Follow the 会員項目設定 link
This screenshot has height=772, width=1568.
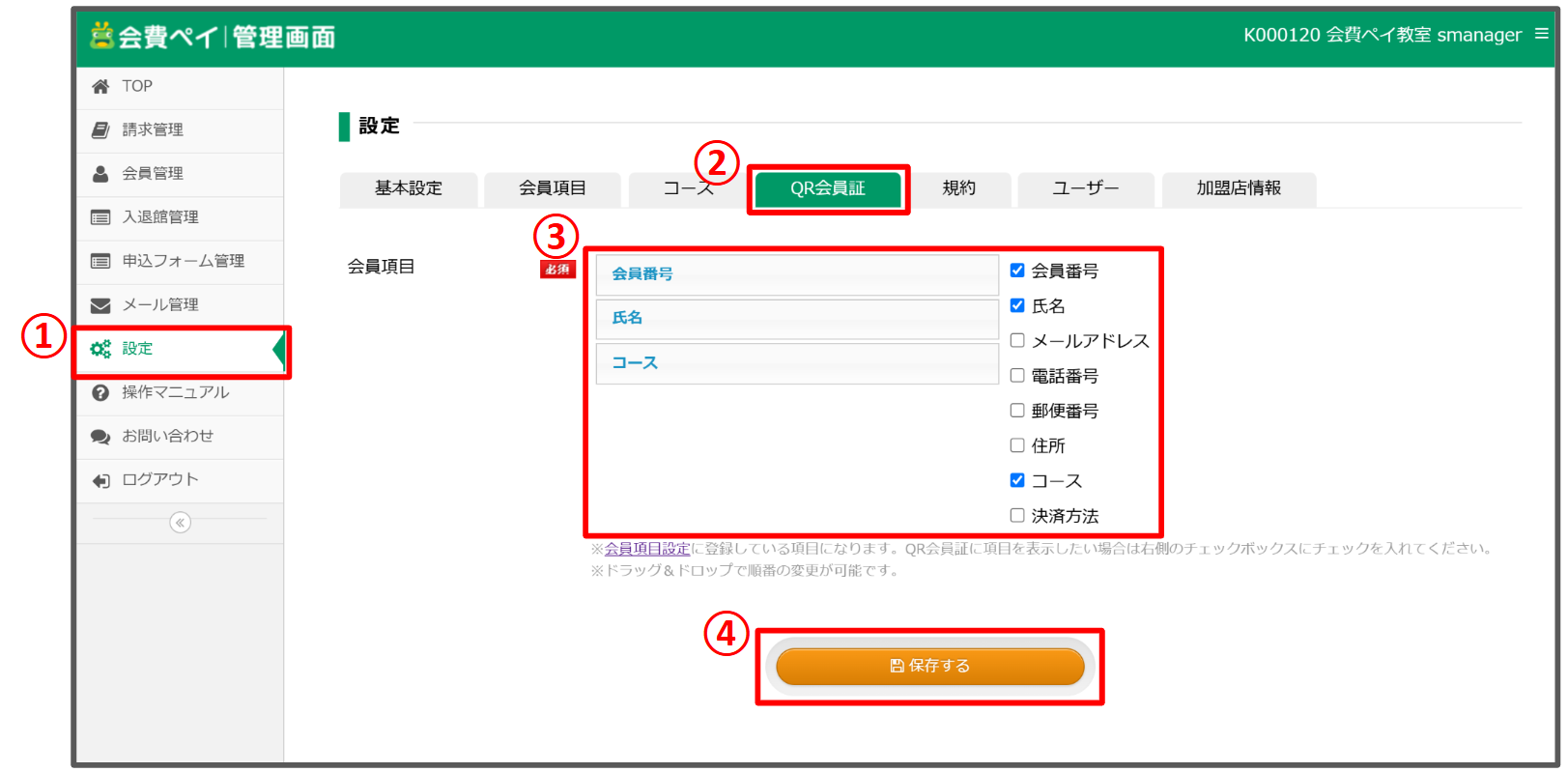[647, 549]
